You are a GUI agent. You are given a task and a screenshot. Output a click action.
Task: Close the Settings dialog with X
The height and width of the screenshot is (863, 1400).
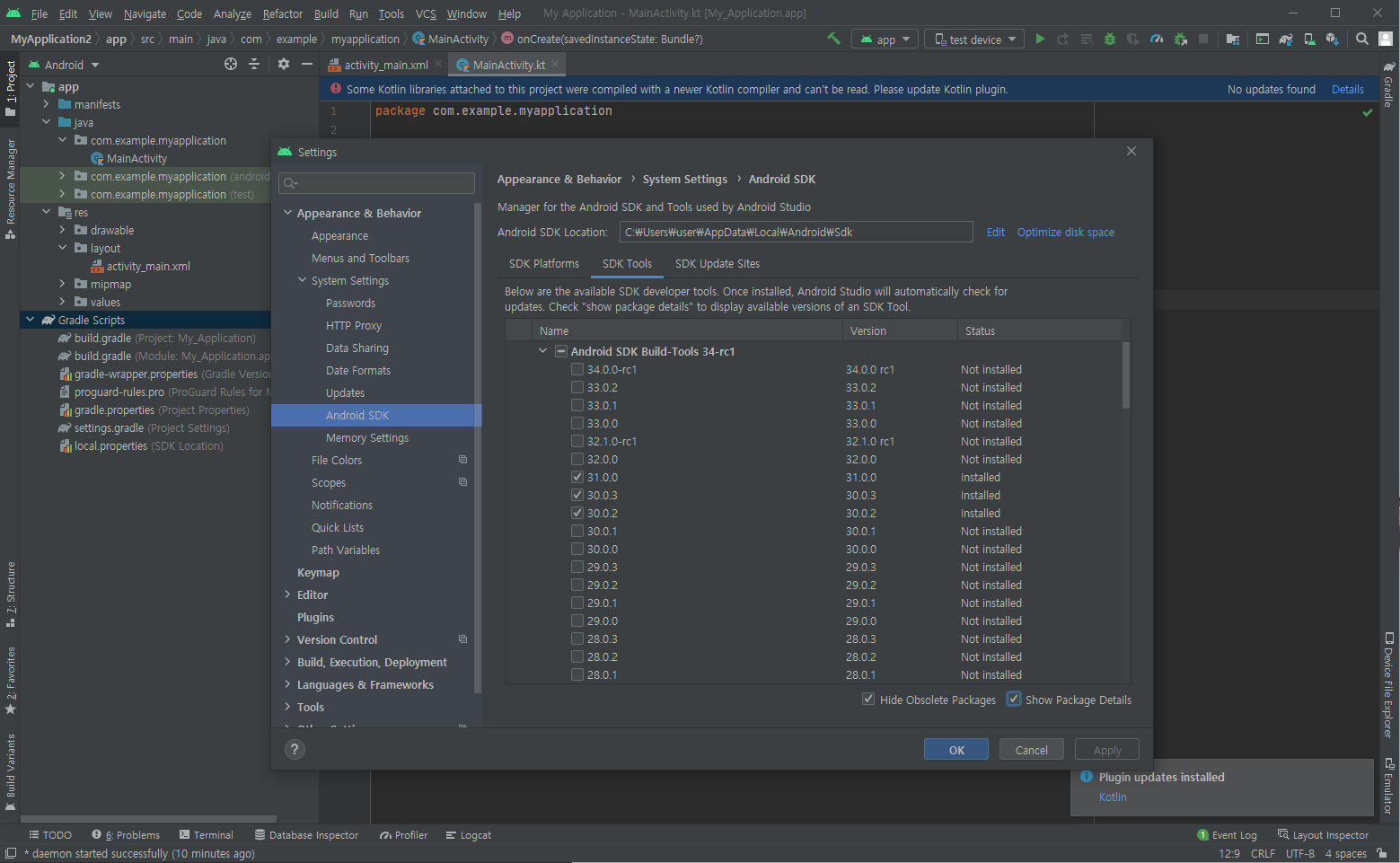1131,151
